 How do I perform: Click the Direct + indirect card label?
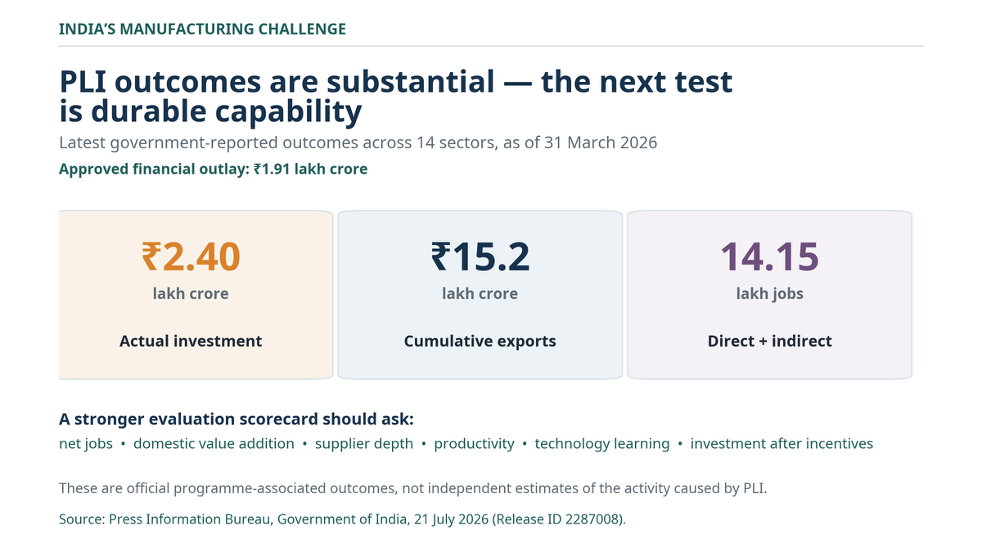(770, 341)
